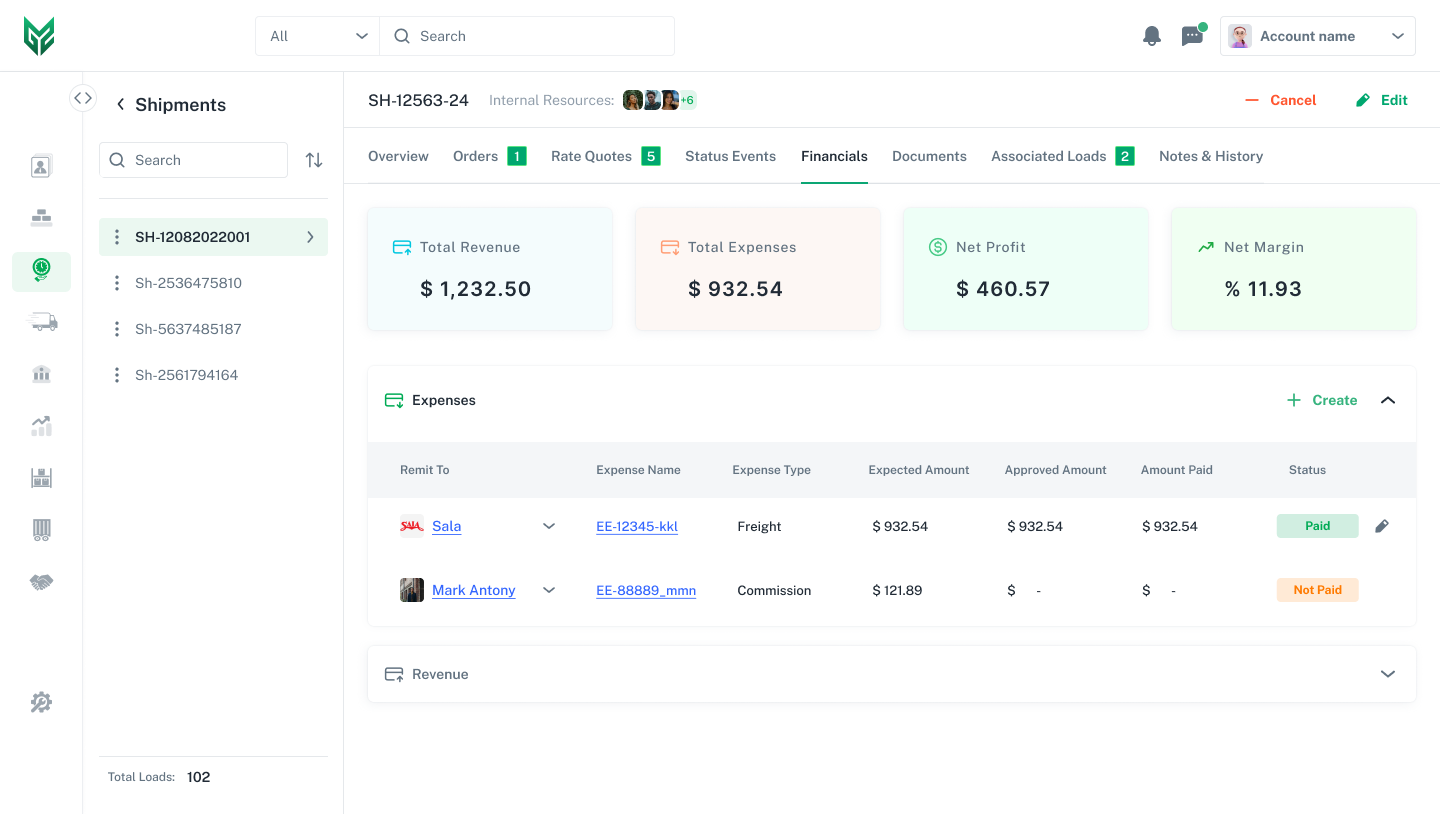Open the delivery truck sidebar icon
This screenshot has height=814, width=1440.
pyautogui.click(x=41, y=322)
